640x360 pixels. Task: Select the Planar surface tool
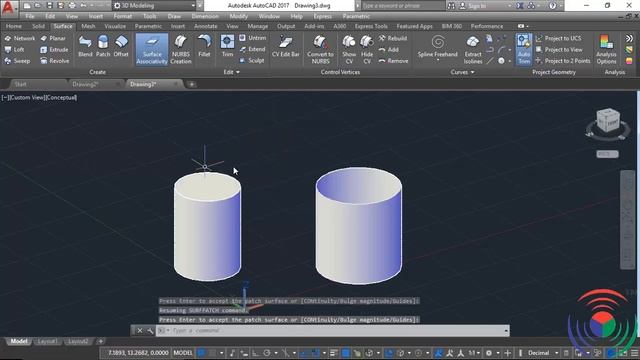click(x=53, y=38)
